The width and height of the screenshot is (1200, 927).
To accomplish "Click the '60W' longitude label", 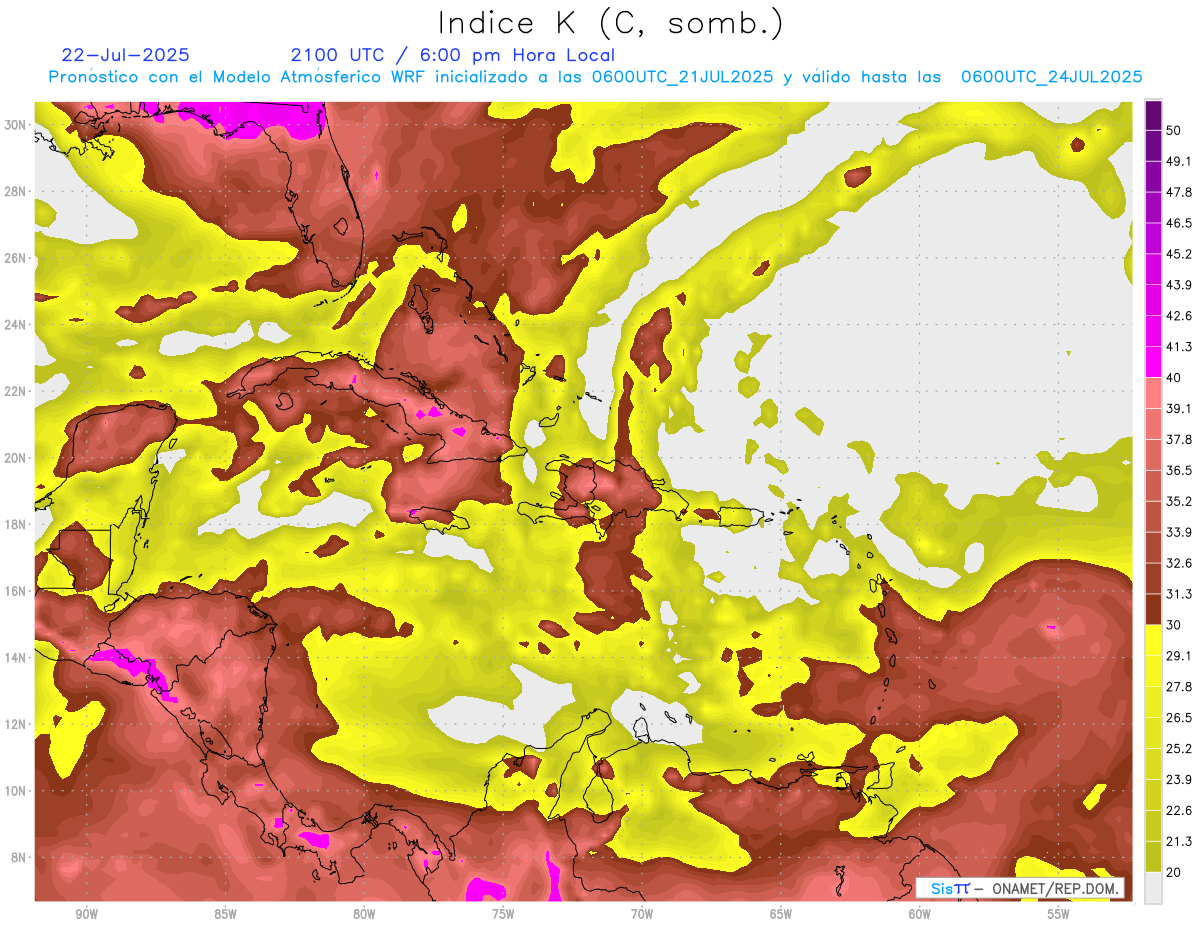I will click(920, 914).
